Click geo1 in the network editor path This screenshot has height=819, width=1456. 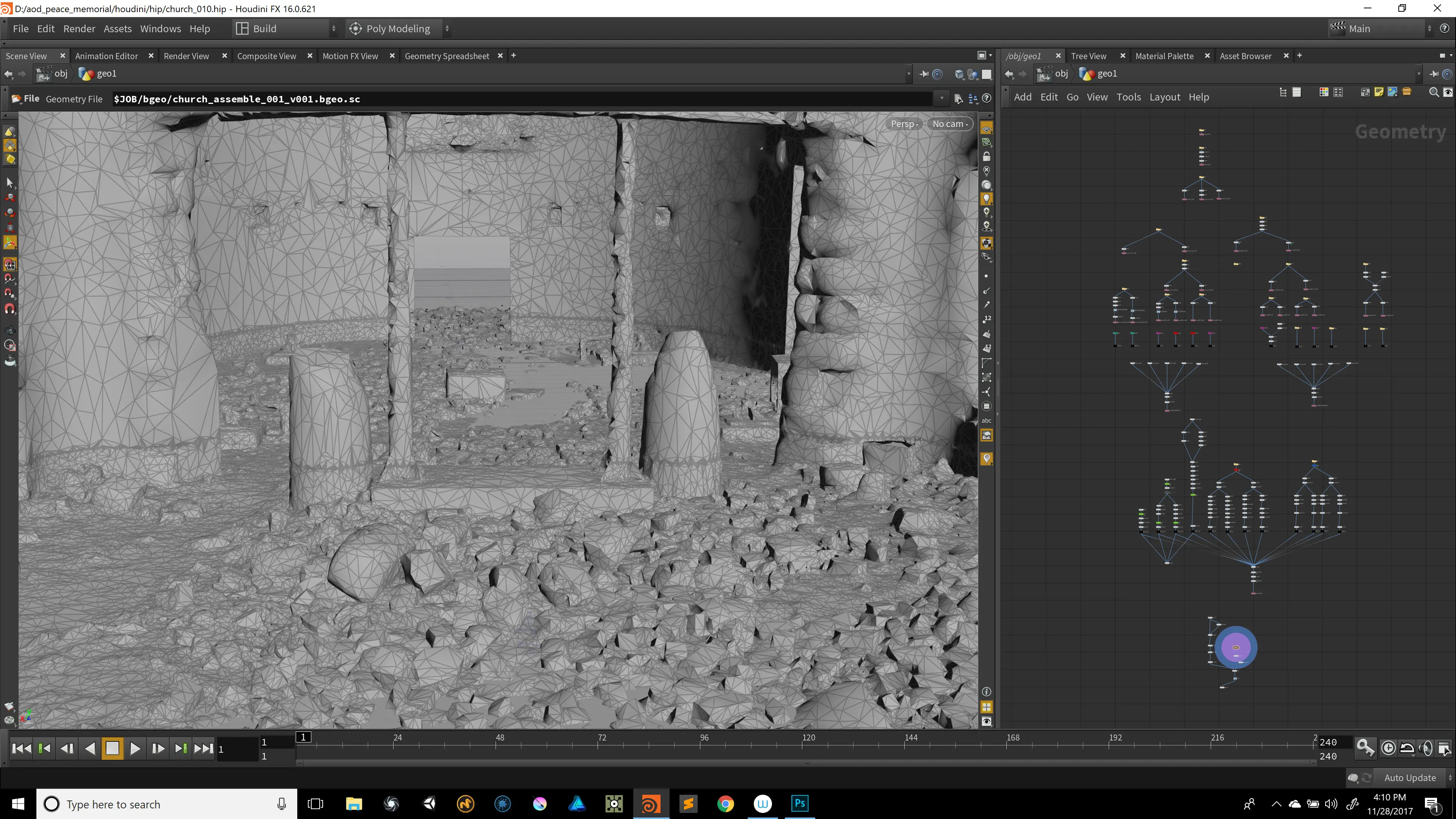[1099, 74]
